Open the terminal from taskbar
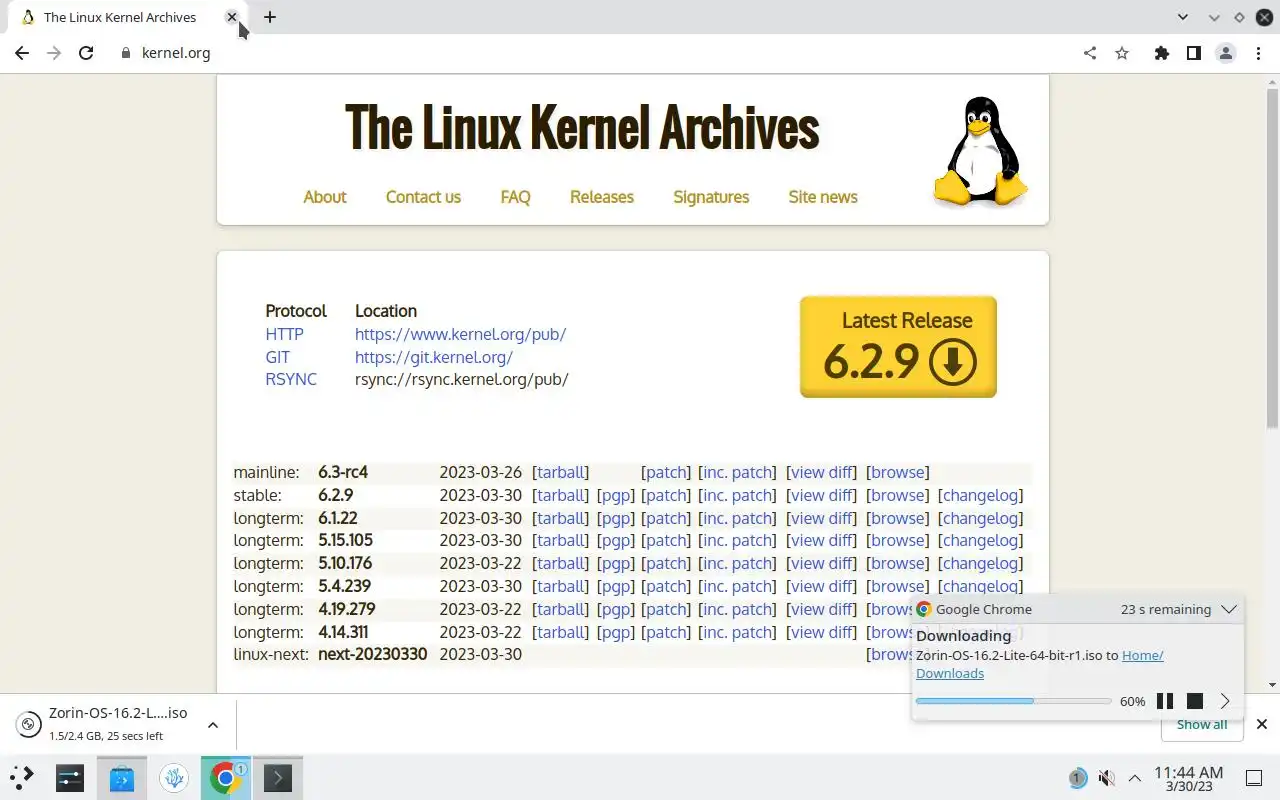 coord(277,777)
